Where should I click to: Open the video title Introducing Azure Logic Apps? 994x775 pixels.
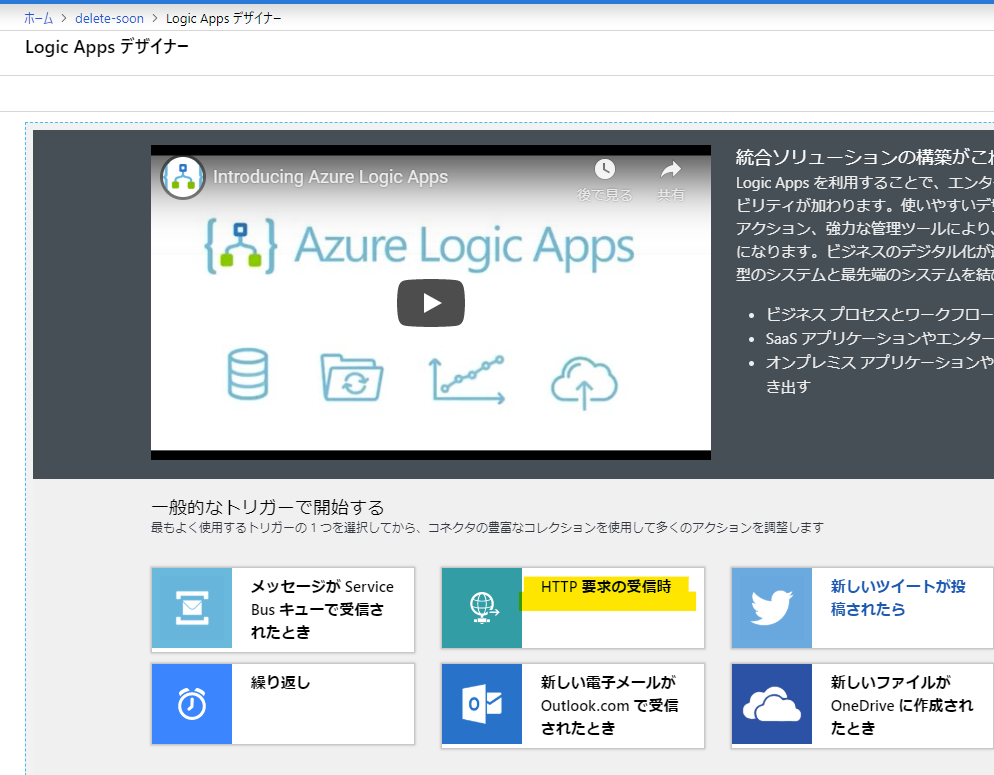coord(330,177)
